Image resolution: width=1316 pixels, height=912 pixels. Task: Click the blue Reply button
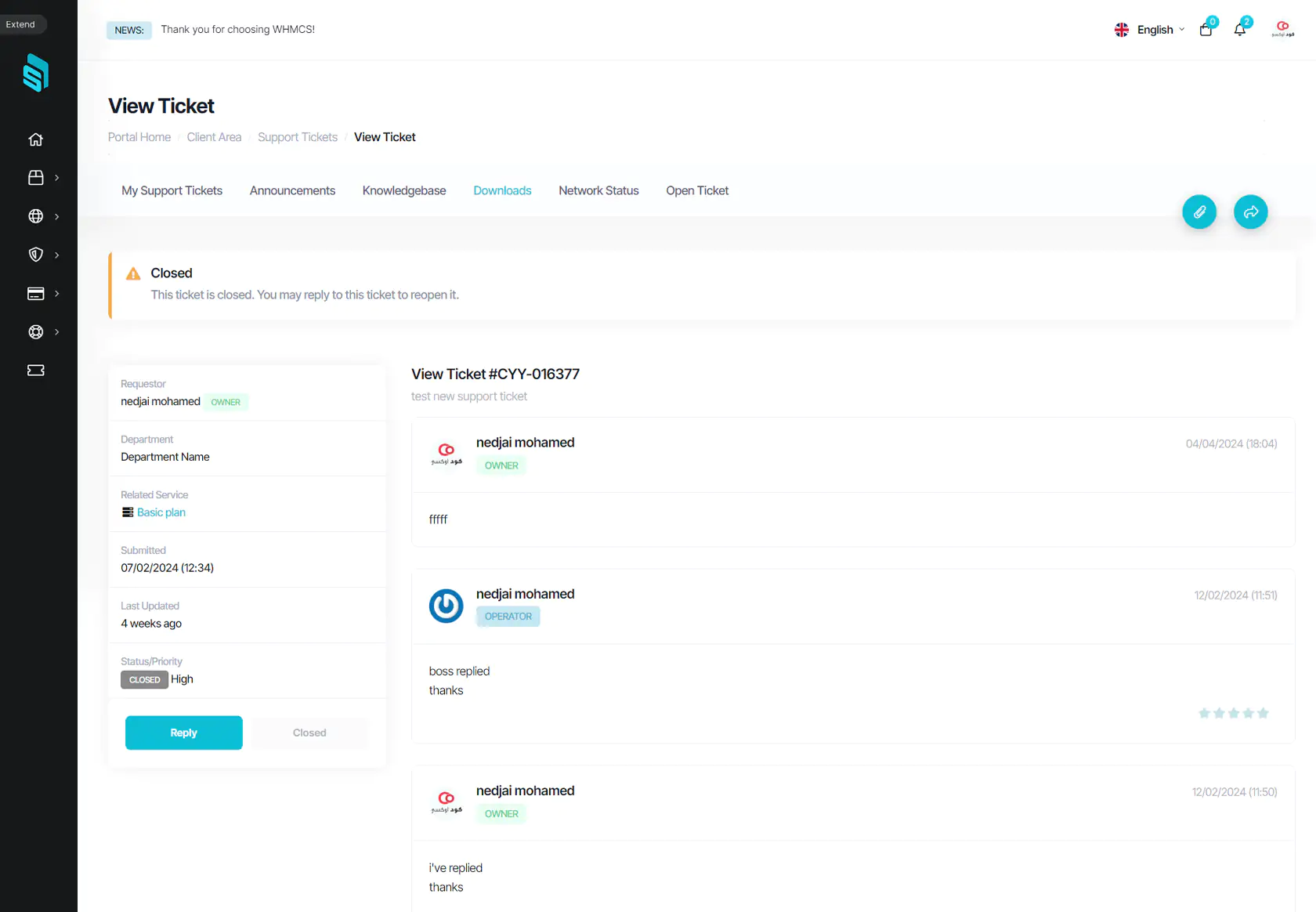(x=184, y=733)
